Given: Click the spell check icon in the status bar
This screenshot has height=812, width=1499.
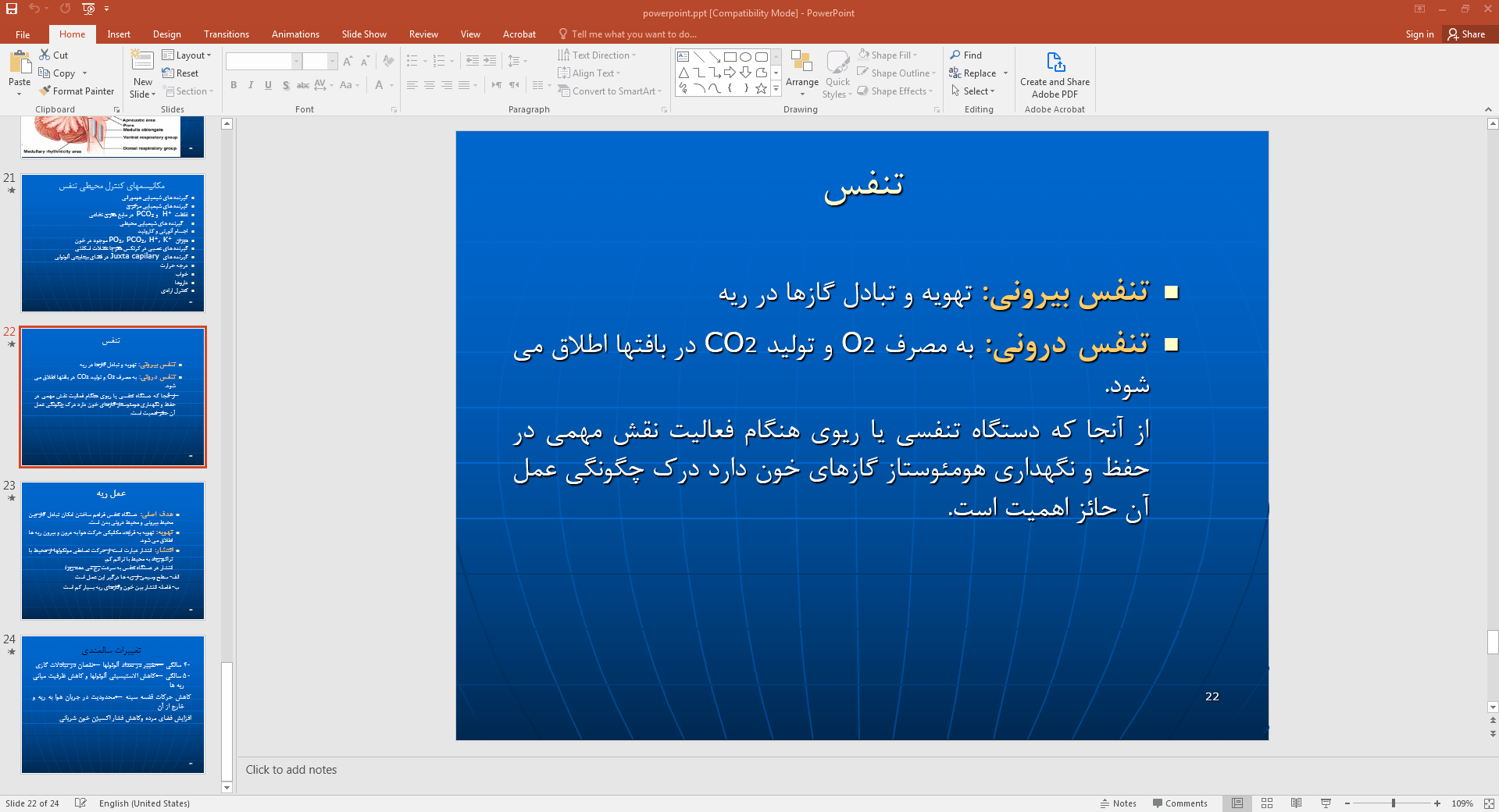Looking at the screenshot, I should 80,803.
